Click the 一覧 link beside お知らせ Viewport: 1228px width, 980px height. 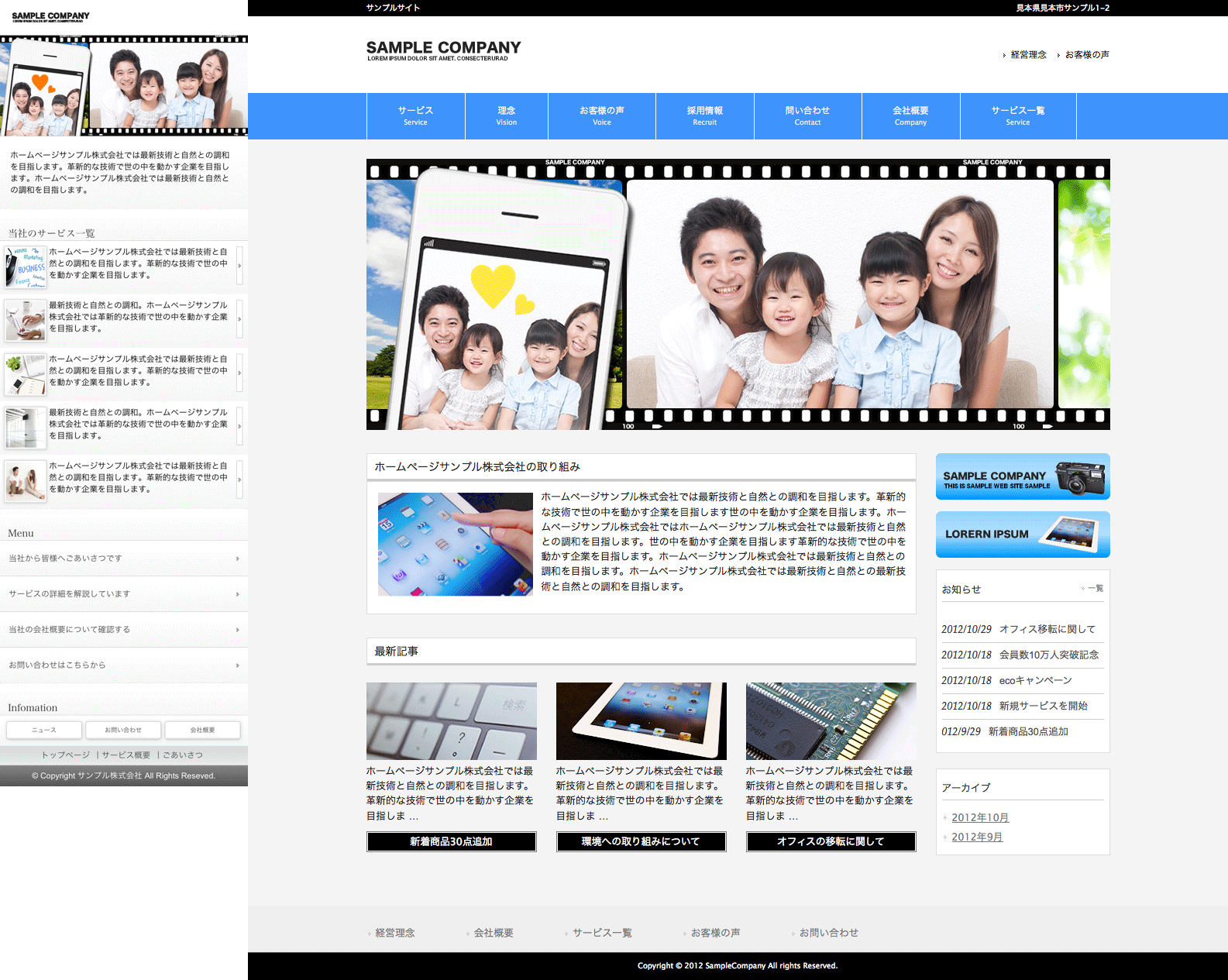click(1095, 589)
